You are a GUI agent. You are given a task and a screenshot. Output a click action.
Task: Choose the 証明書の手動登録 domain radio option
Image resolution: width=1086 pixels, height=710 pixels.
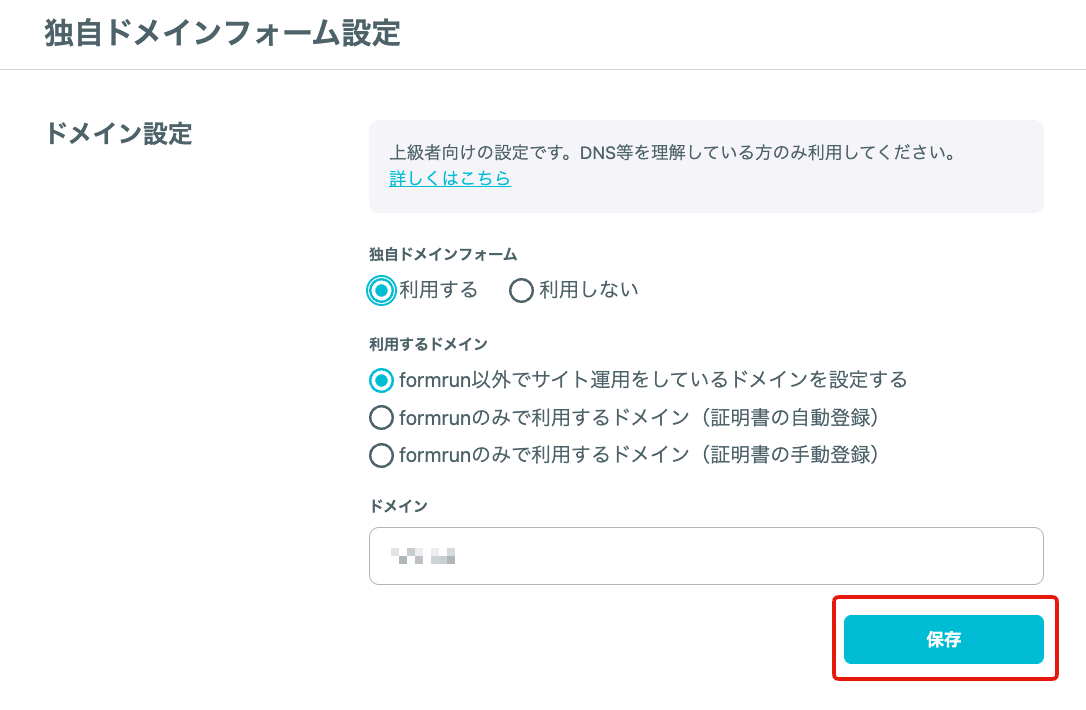tap(381, 455)
